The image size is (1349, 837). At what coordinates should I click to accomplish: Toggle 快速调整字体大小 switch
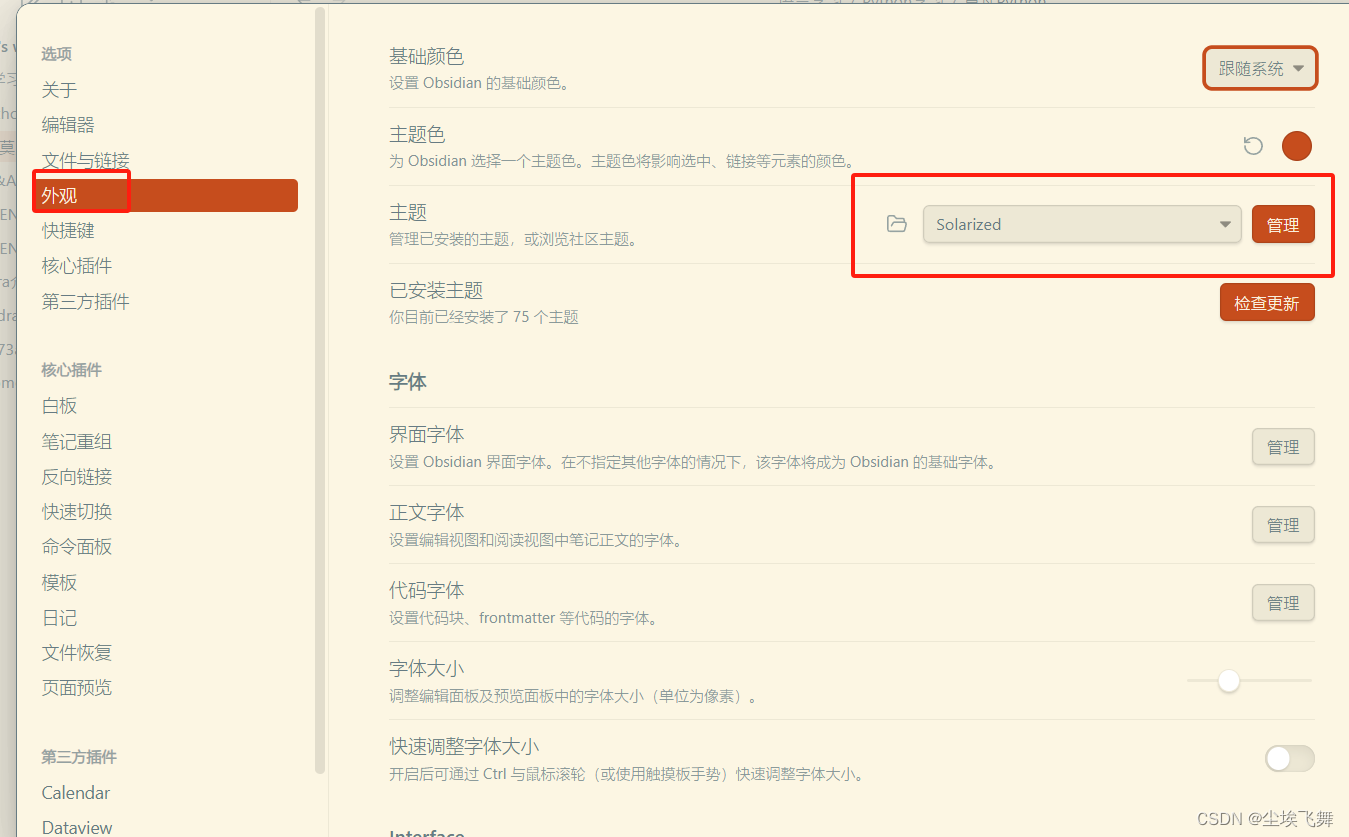[x=1289, y=759]
